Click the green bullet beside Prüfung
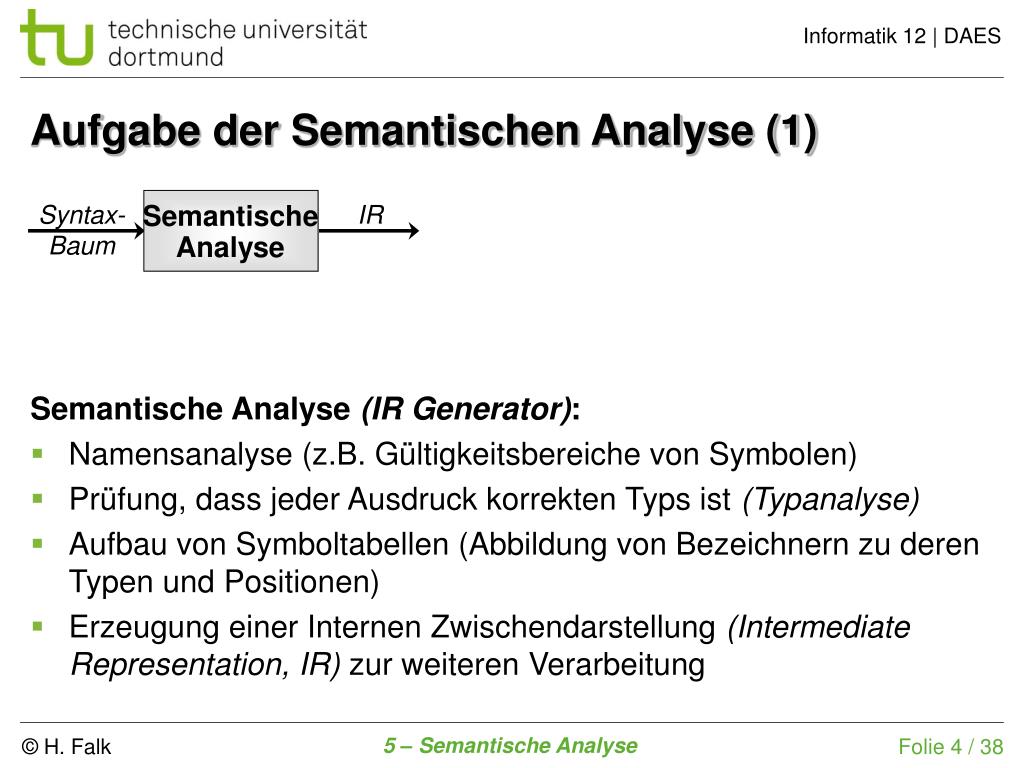Image resolution: width=1024 pixels, height=768 pixels. point(37,499)
